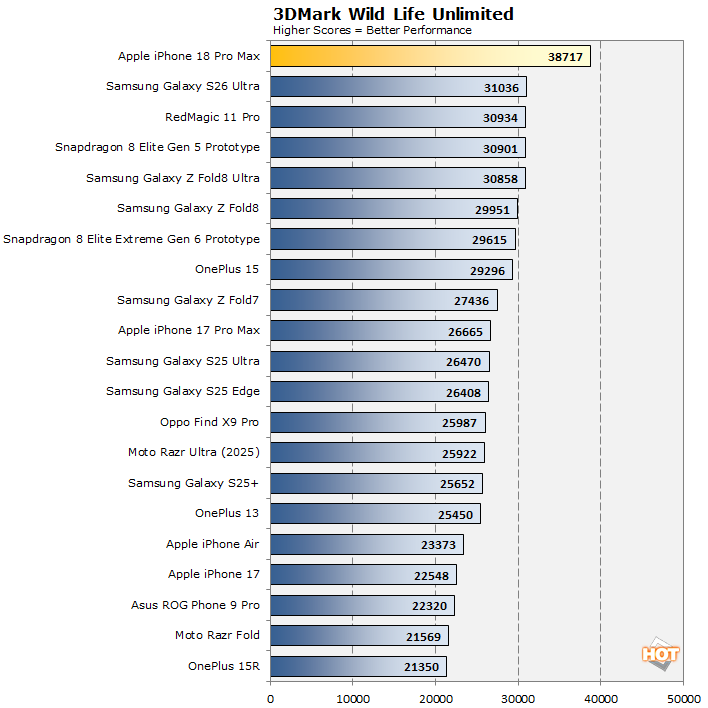Select 'Snapdragon 8 Elite Extreme Gen 6 Prototype' label

point(131,239)
